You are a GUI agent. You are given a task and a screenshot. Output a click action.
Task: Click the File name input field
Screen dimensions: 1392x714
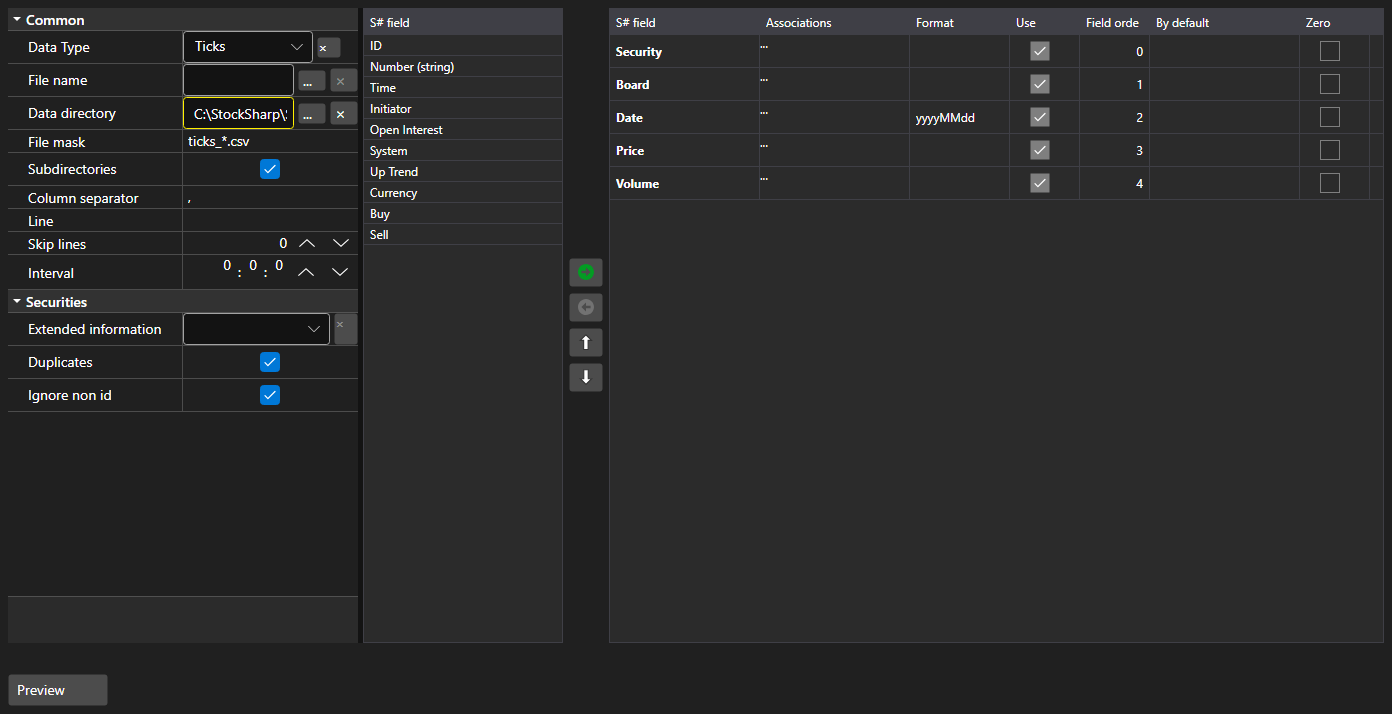pyautogui.click(x=239, y=81)
